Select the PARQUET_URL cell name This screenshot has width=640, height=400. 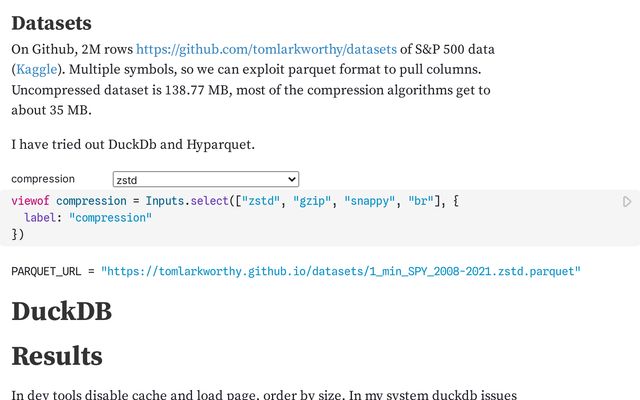[x=46, y=271]
